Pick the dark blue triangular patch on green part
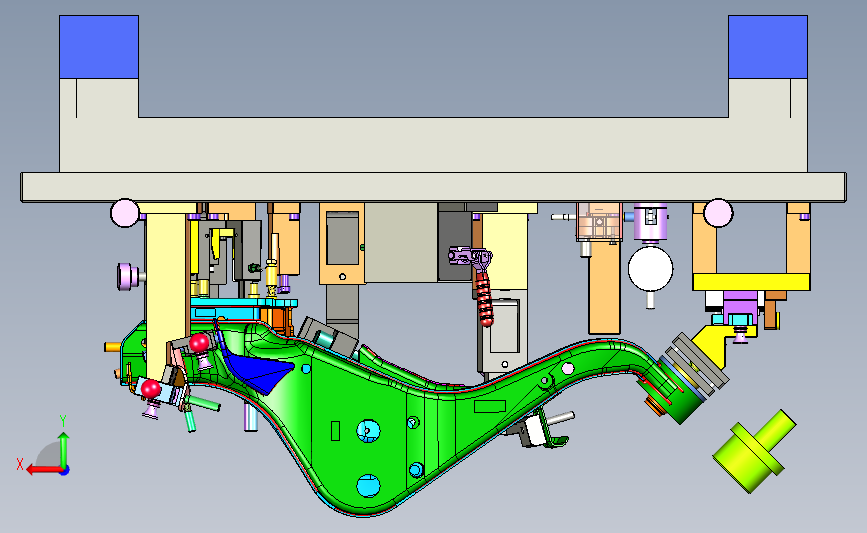Screen dimensions: 867x533 tap(256, 372)
